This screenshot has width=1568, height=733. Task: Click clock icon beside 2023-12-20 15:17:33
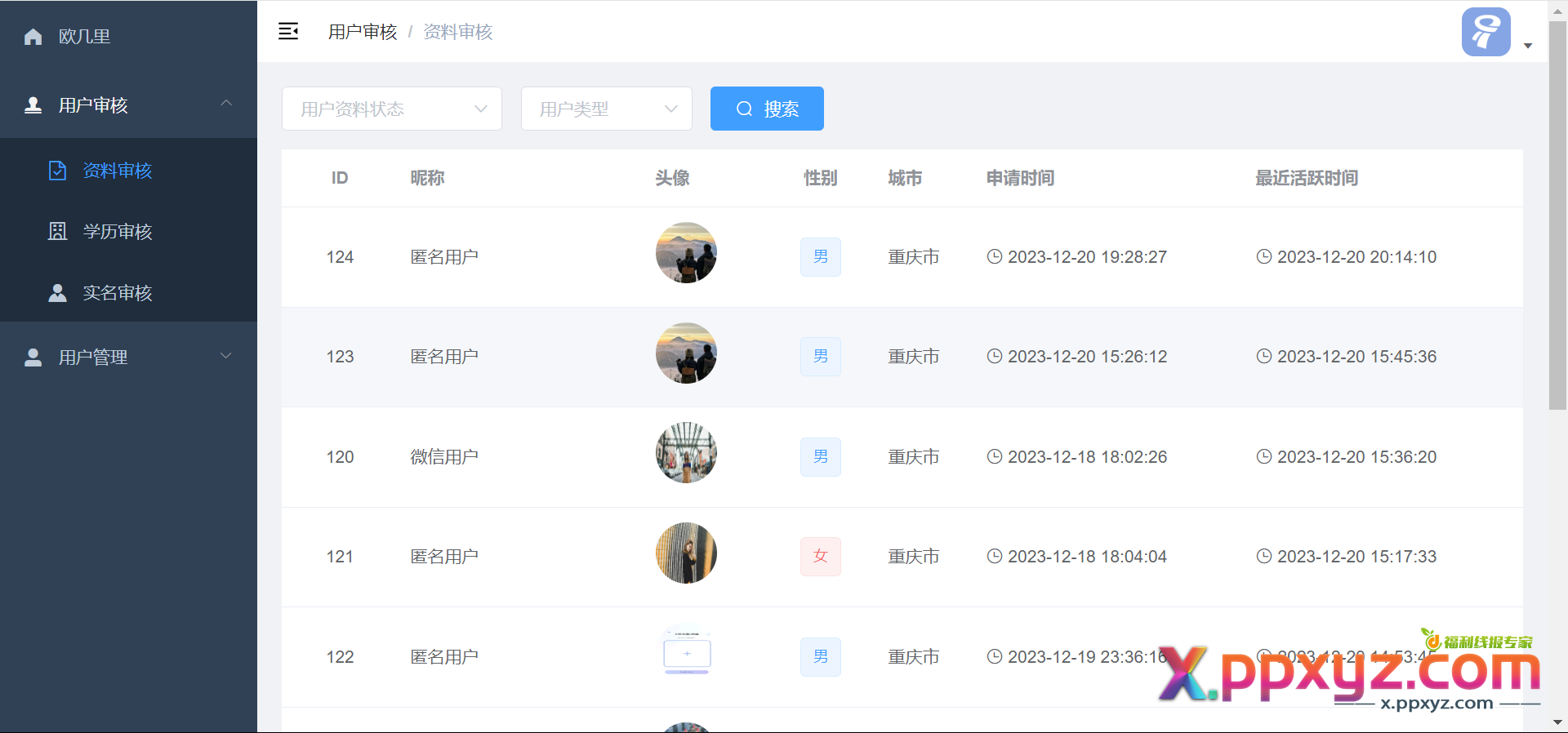point(1263,556)
